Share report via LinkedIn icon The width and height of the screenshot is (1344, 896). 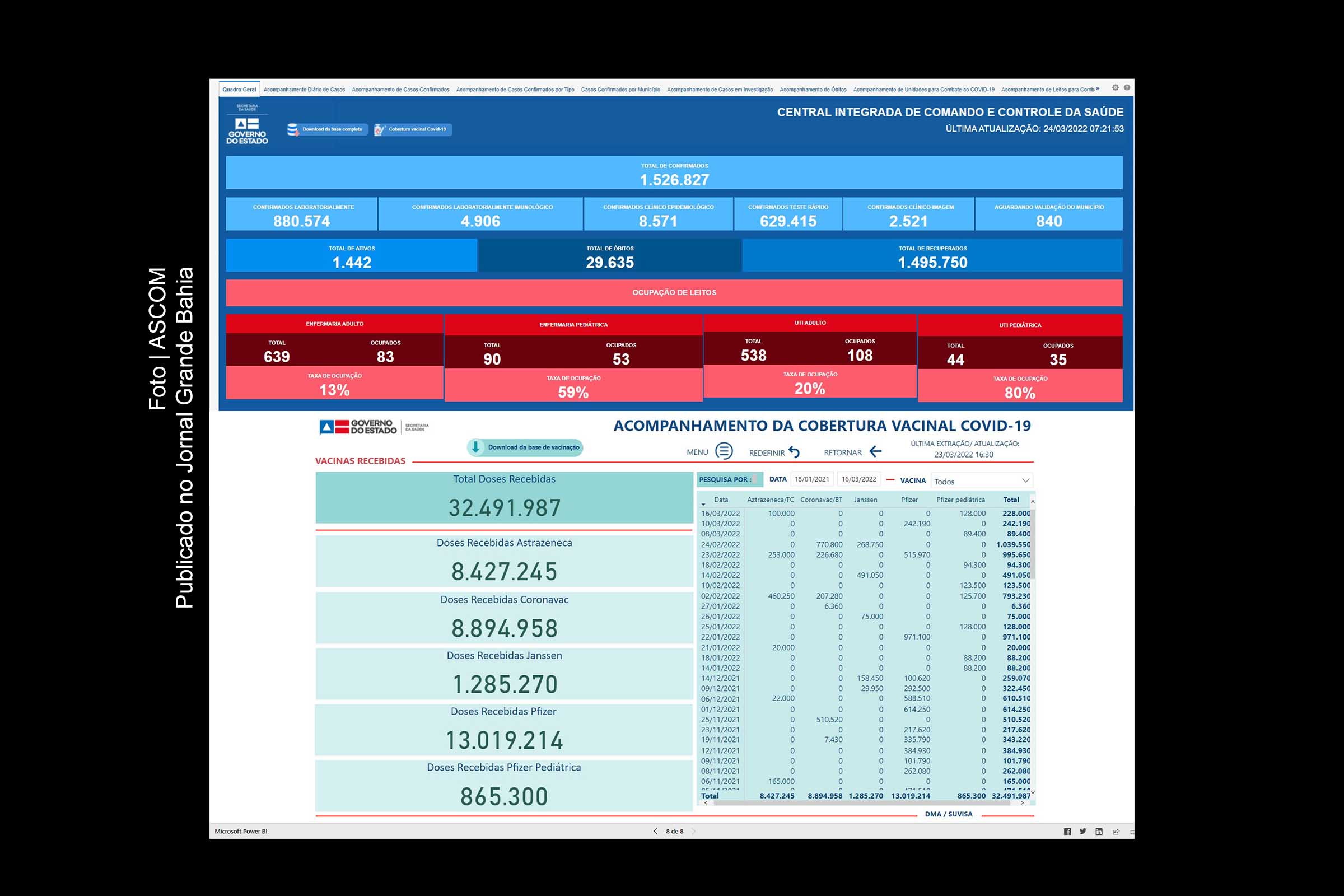[x=1099, y=832]
